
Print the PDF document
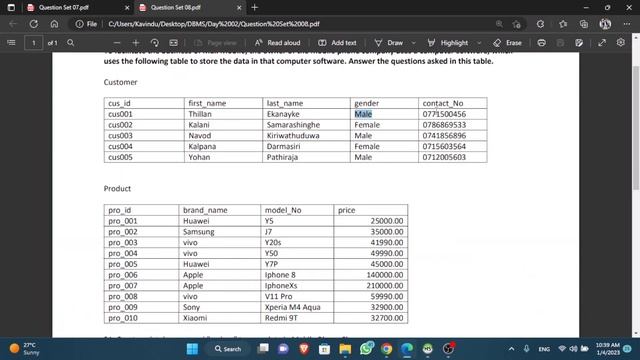pos(542,43)
